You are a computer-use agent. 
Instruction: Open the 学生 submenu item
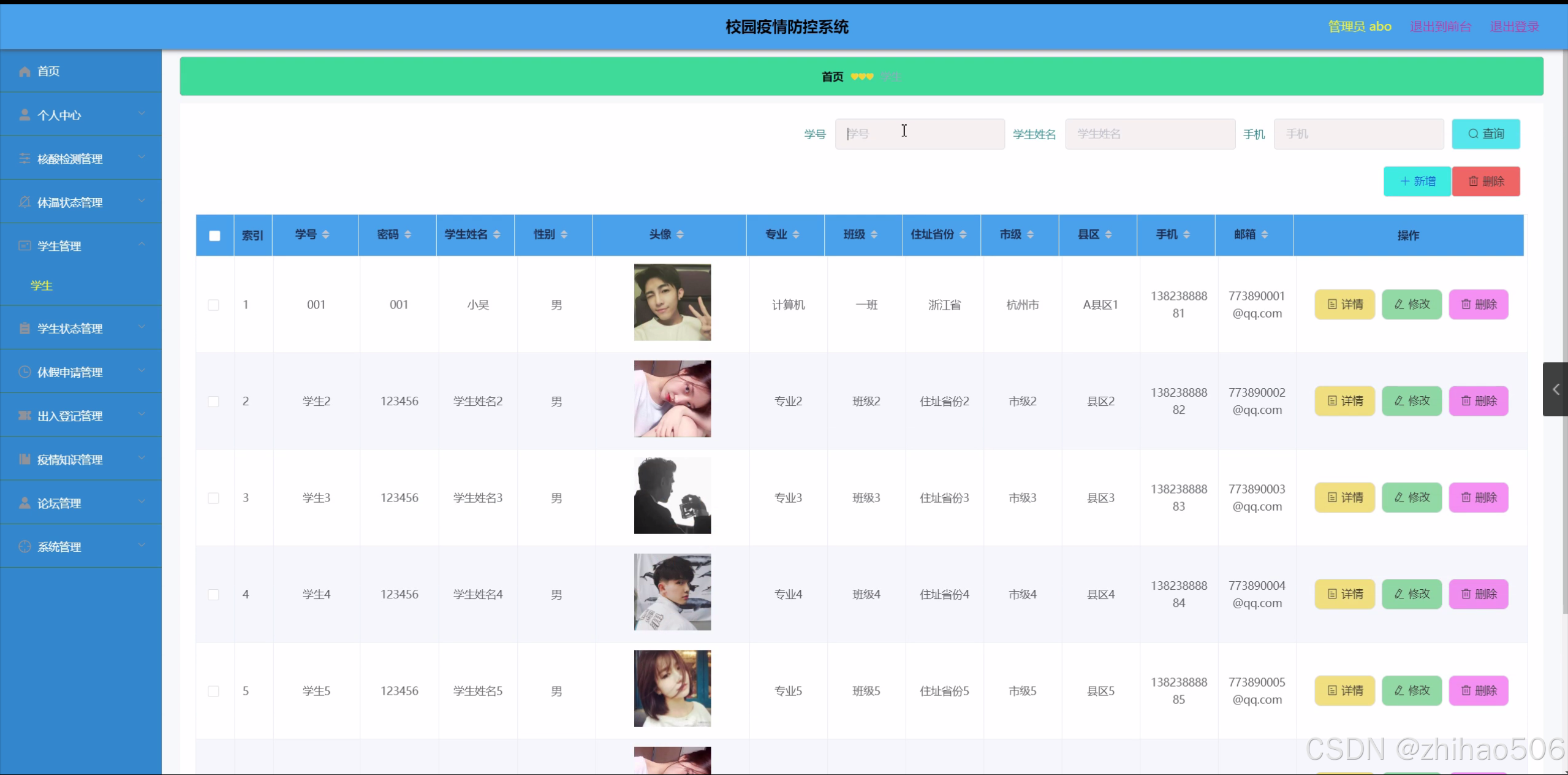[x=42, y=286]
